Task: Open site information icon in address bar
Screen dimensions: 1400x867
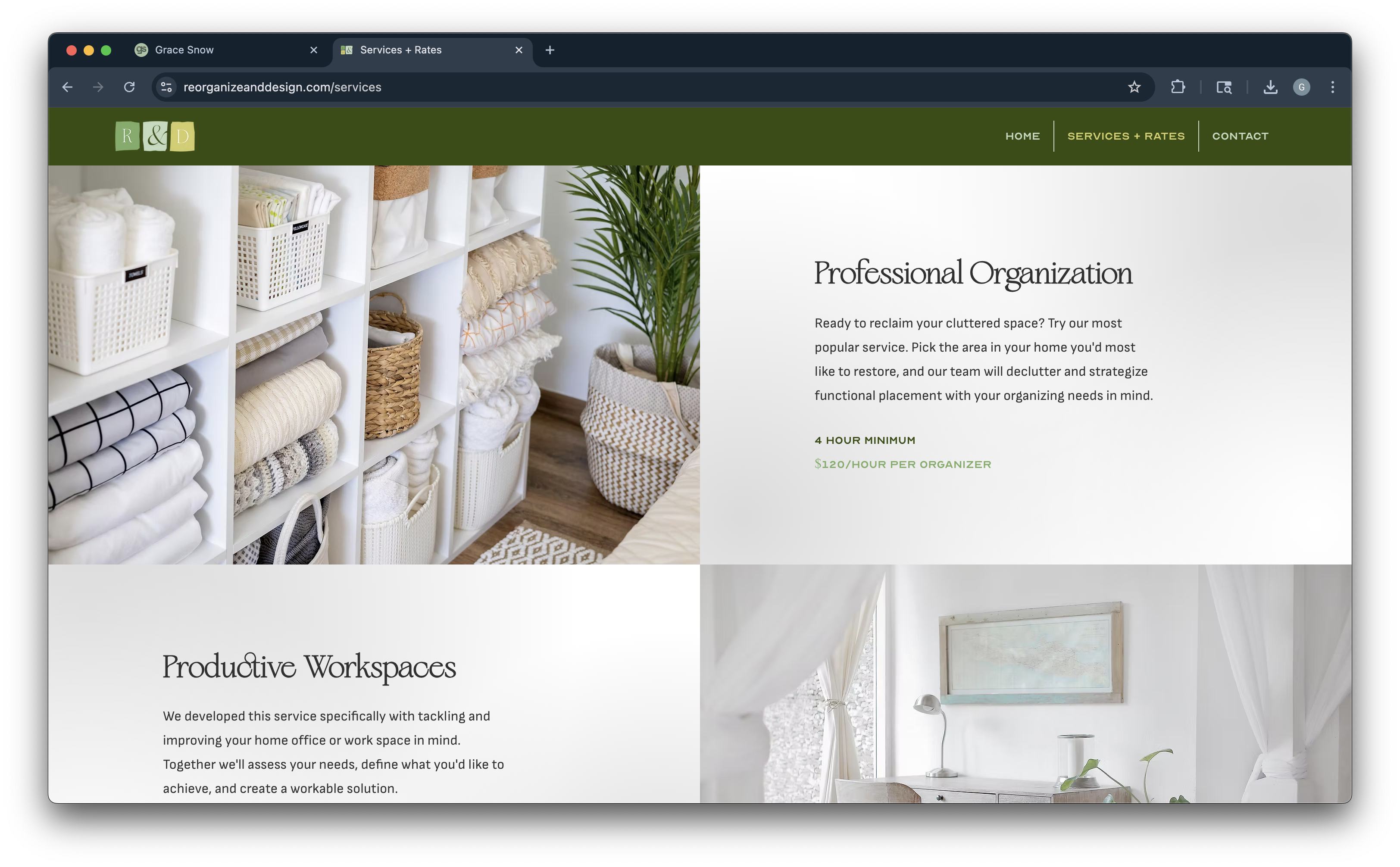Action: pos(166,87)
